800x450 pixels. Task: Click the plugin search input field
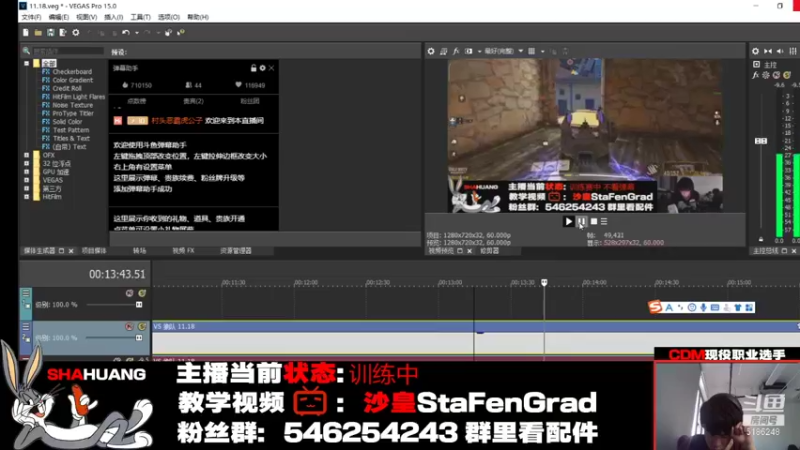click(68, 51)
